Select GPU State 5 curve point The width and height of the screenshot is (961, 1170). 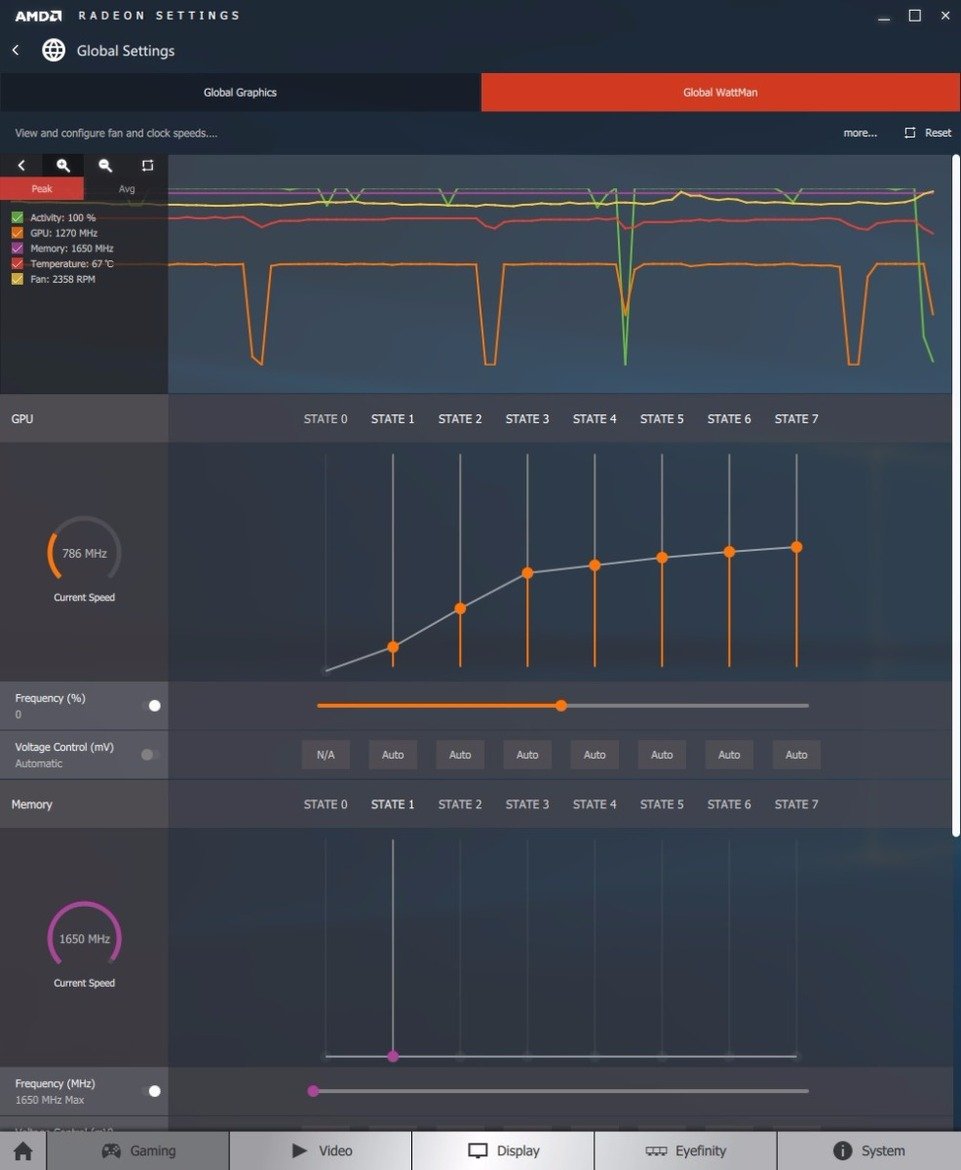662,557
